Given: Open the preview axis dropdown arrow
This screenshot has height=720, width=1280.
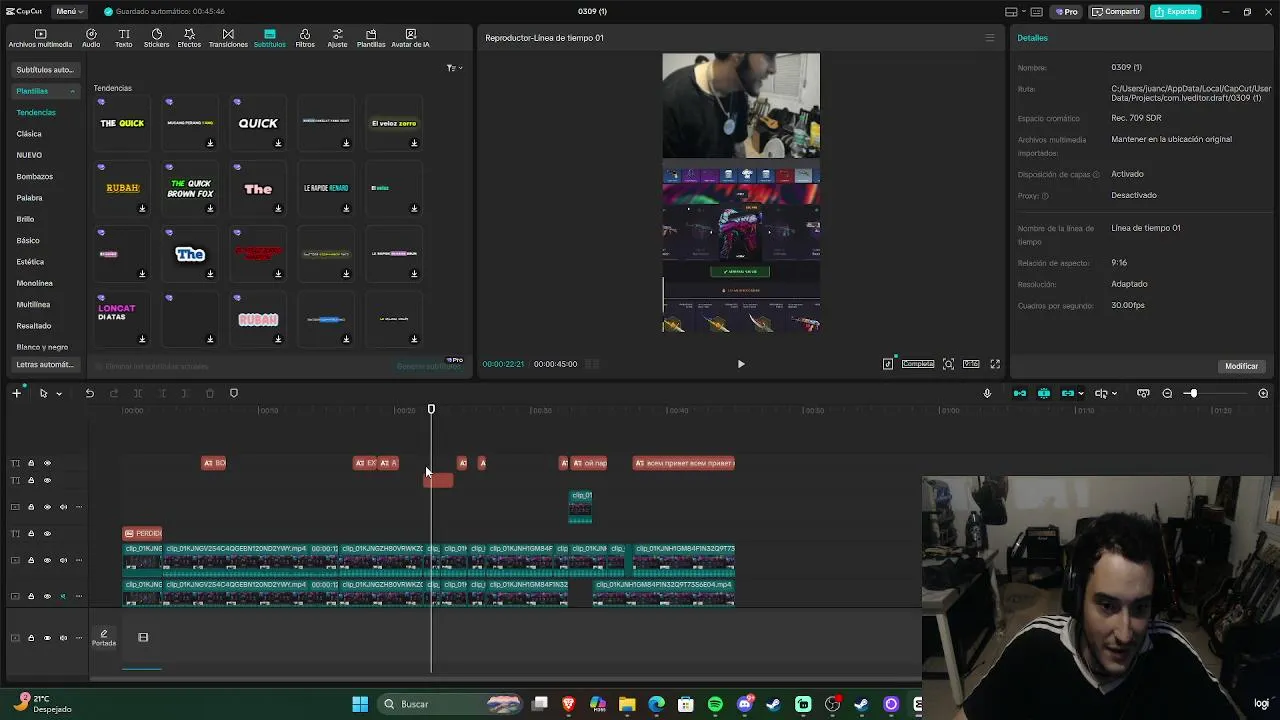Looking at the screenshot, I should coord(1113,394).
